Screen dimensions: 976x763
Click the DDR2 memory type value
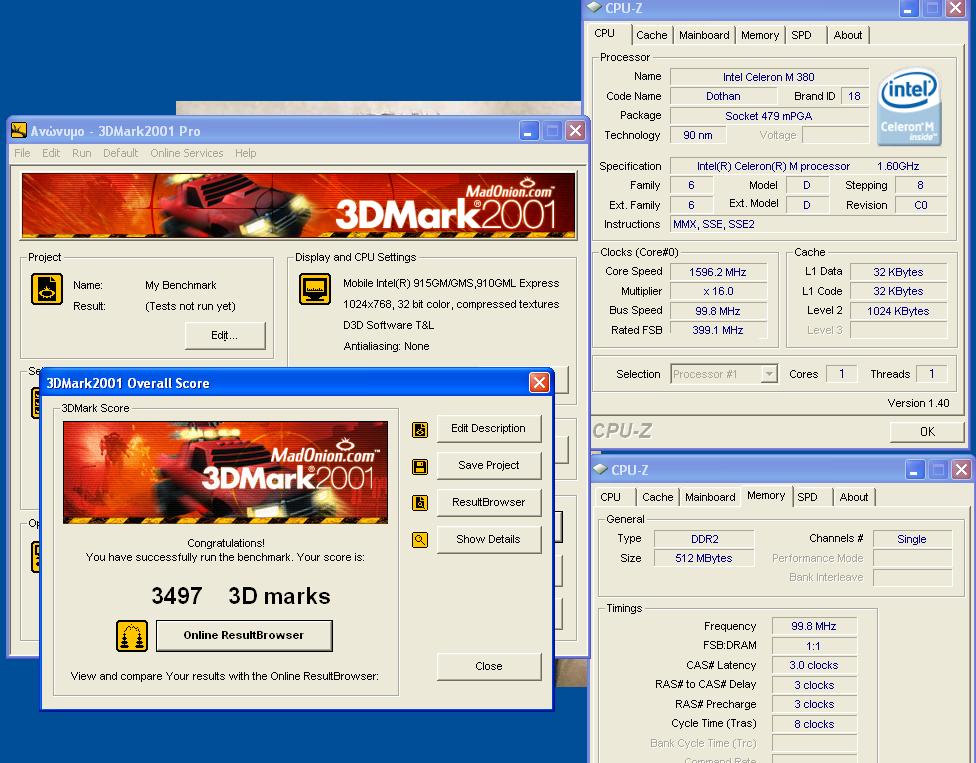click(705, 539)
